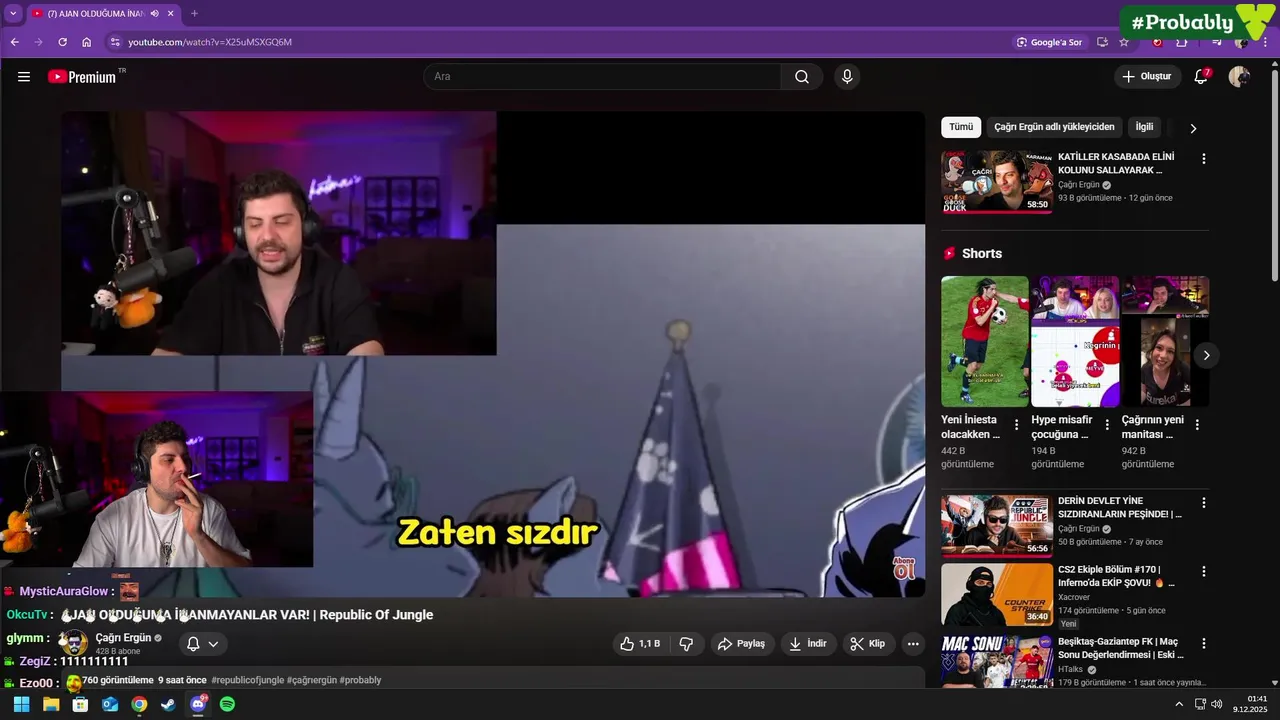This screenshot has height=720, width=1280.
Task: Open the #republicofjungle hashtag link
Action: click(x=247, y=680)
